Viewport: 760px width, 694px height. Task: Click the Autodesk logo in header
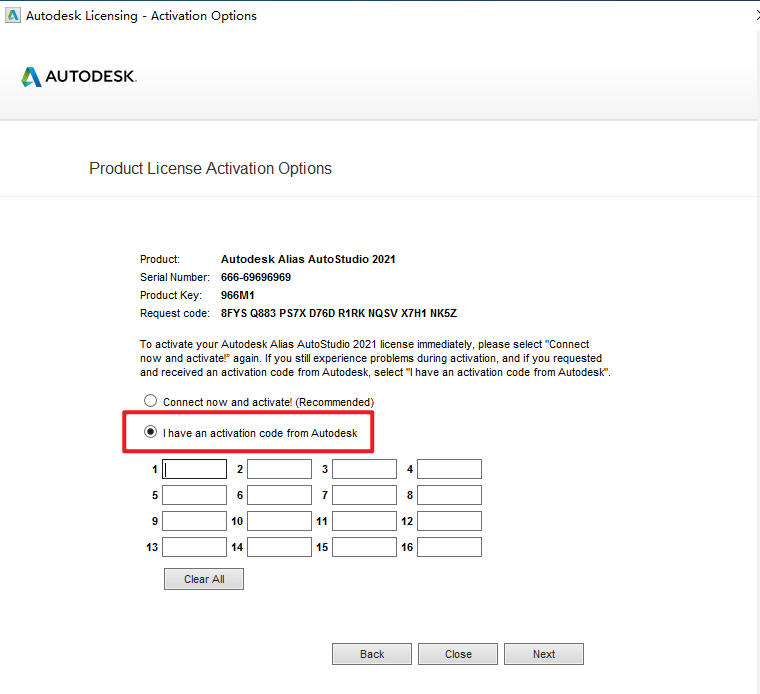[79, 77]
